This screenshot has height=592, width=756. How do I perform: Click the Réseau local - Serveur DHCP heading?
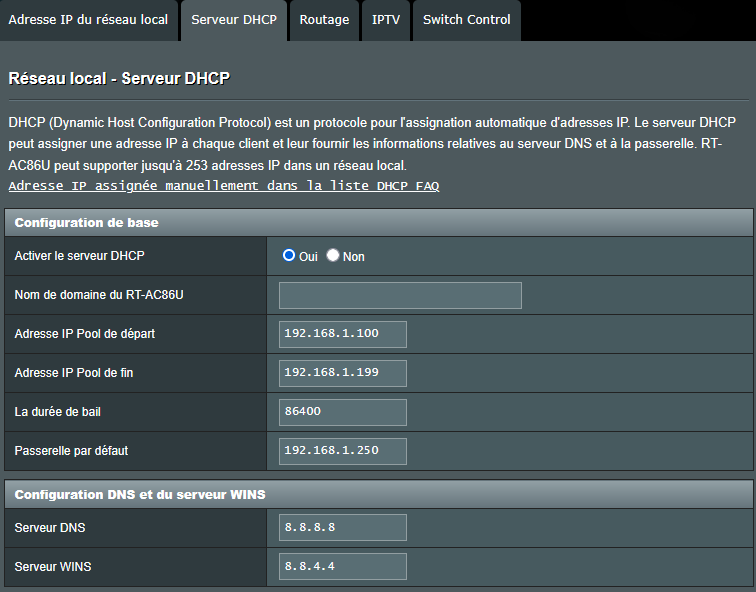click(119, 77)
